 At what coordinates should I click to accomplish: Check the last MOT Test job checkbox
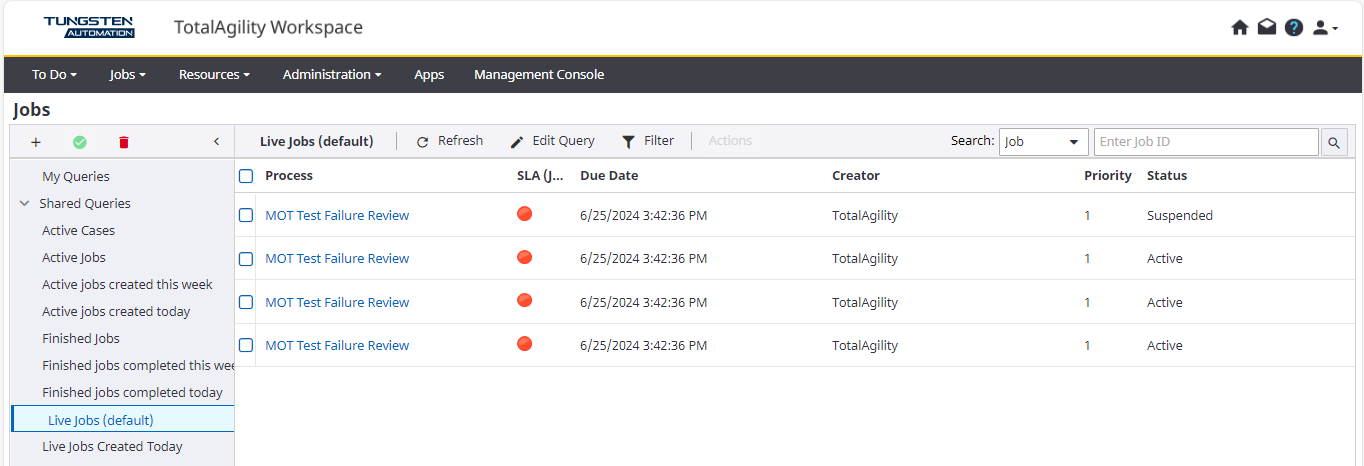click(246, 345)
